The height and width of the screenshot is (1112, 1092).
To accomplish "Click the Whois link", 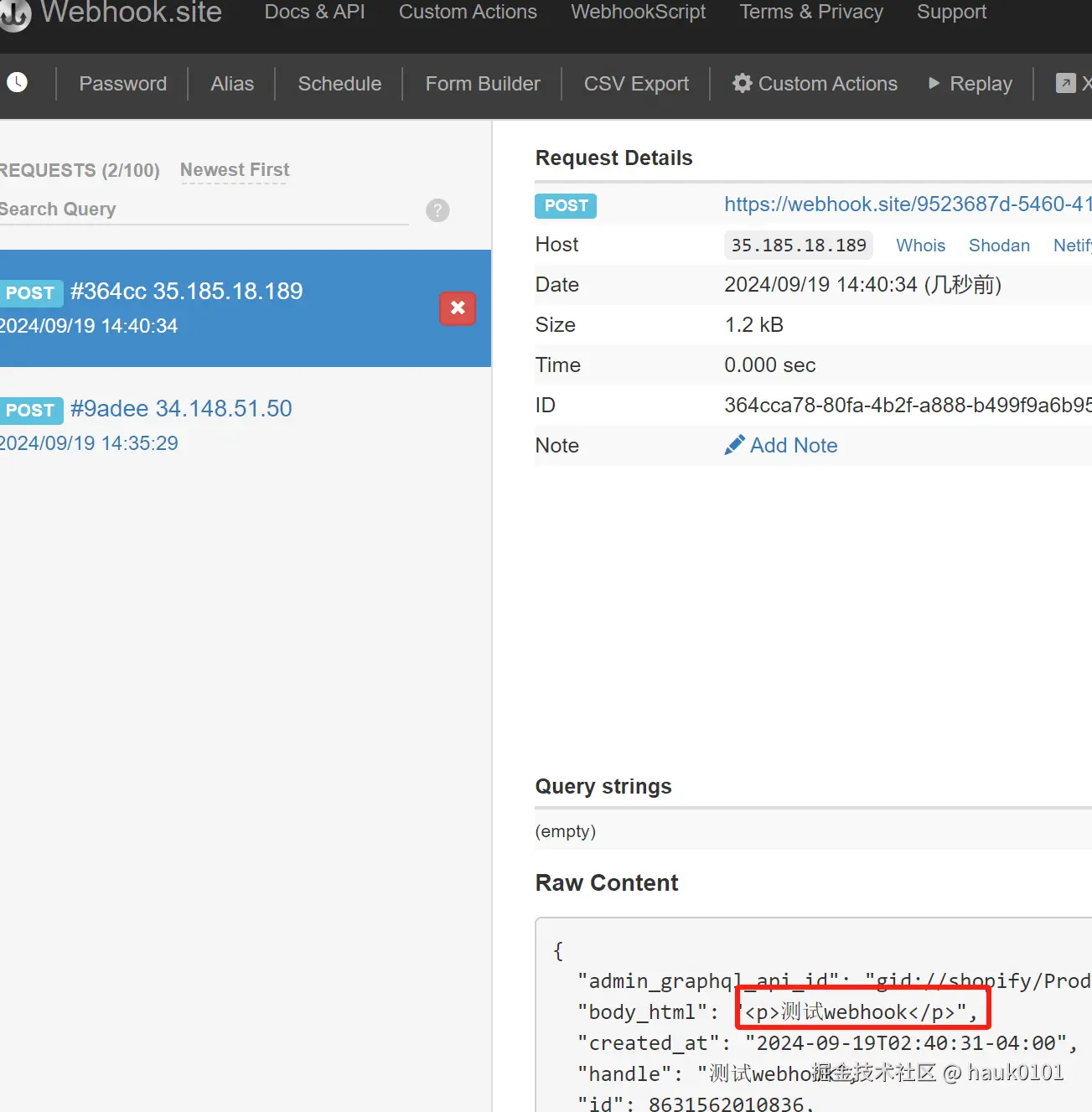I will coord(920,245).
